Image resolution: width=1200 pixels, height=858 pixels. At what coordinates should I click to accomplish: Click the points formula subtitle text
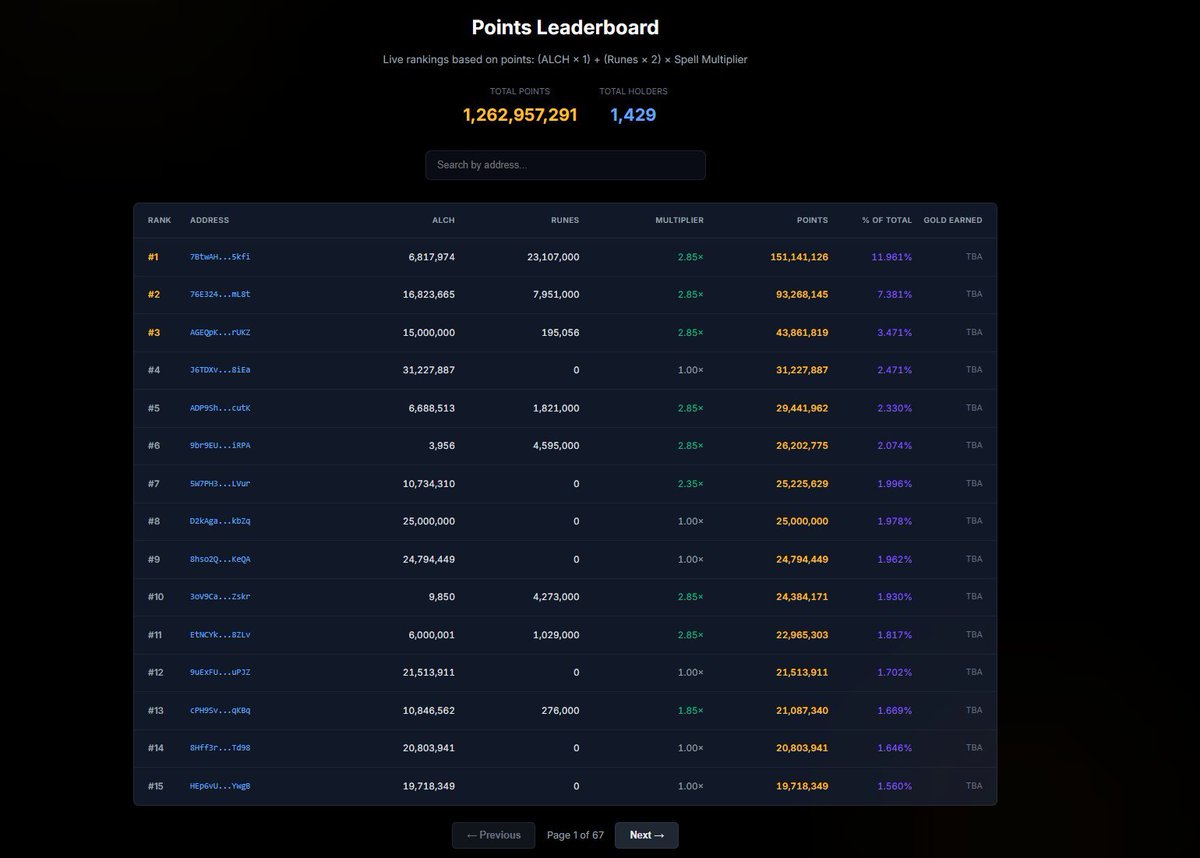point(565,60)
